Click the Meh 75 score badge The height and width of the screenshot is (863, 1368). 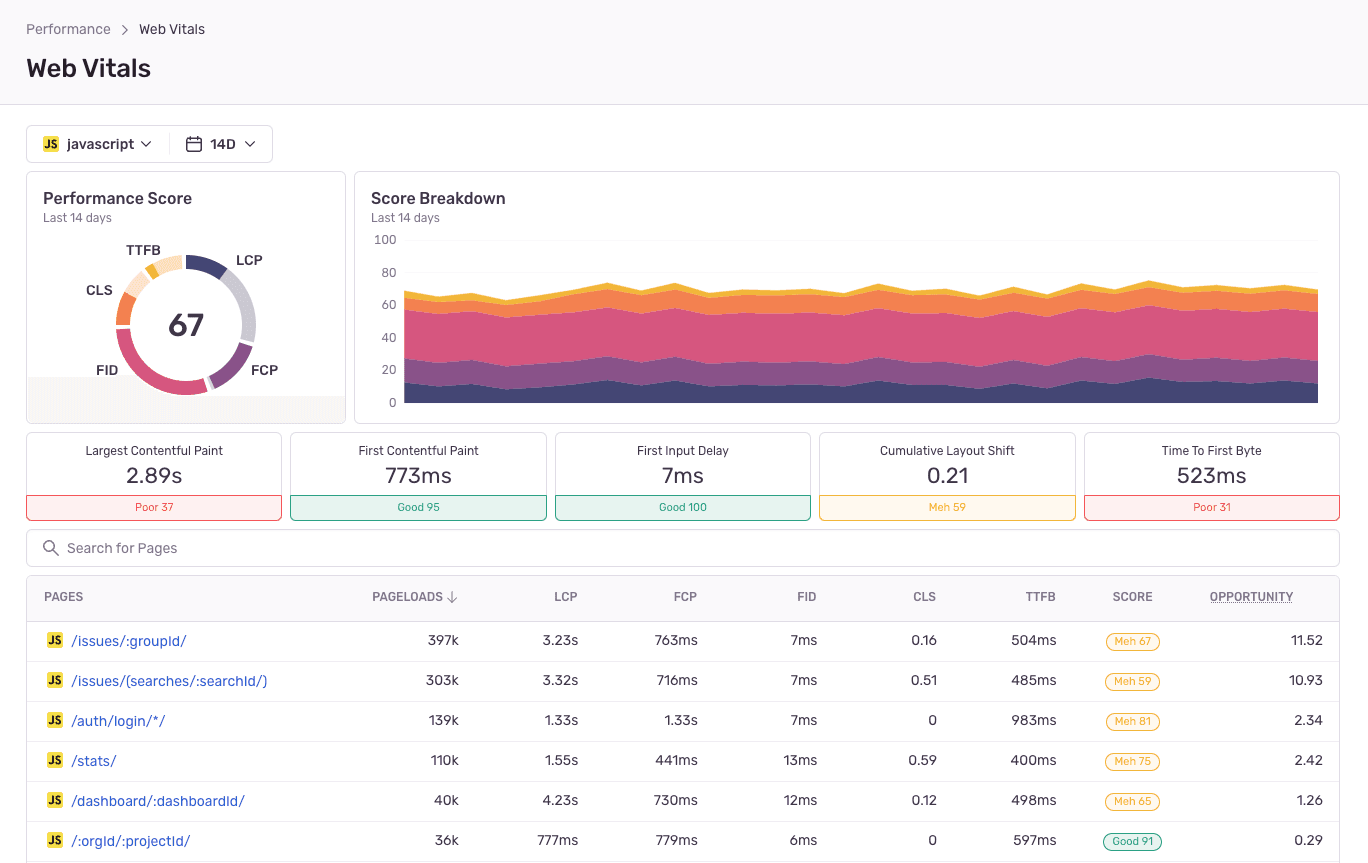click(x=1132, y=761)
